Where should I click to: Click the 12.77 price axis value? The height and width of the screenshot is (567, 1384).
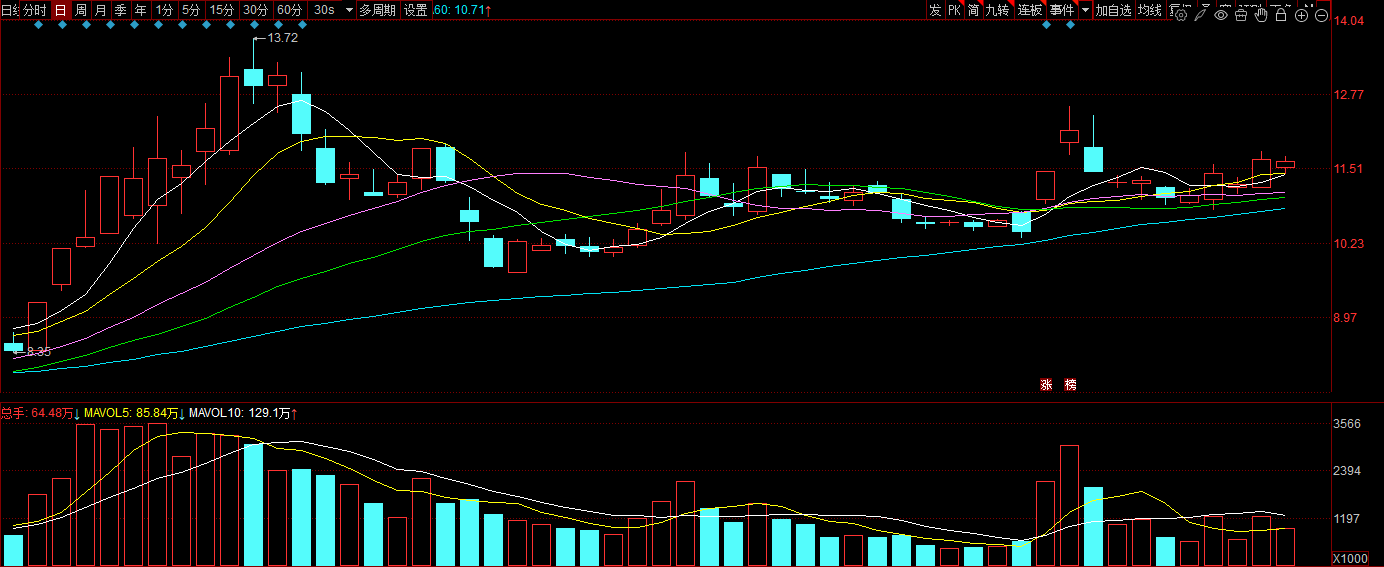[x=1351, y=95]
